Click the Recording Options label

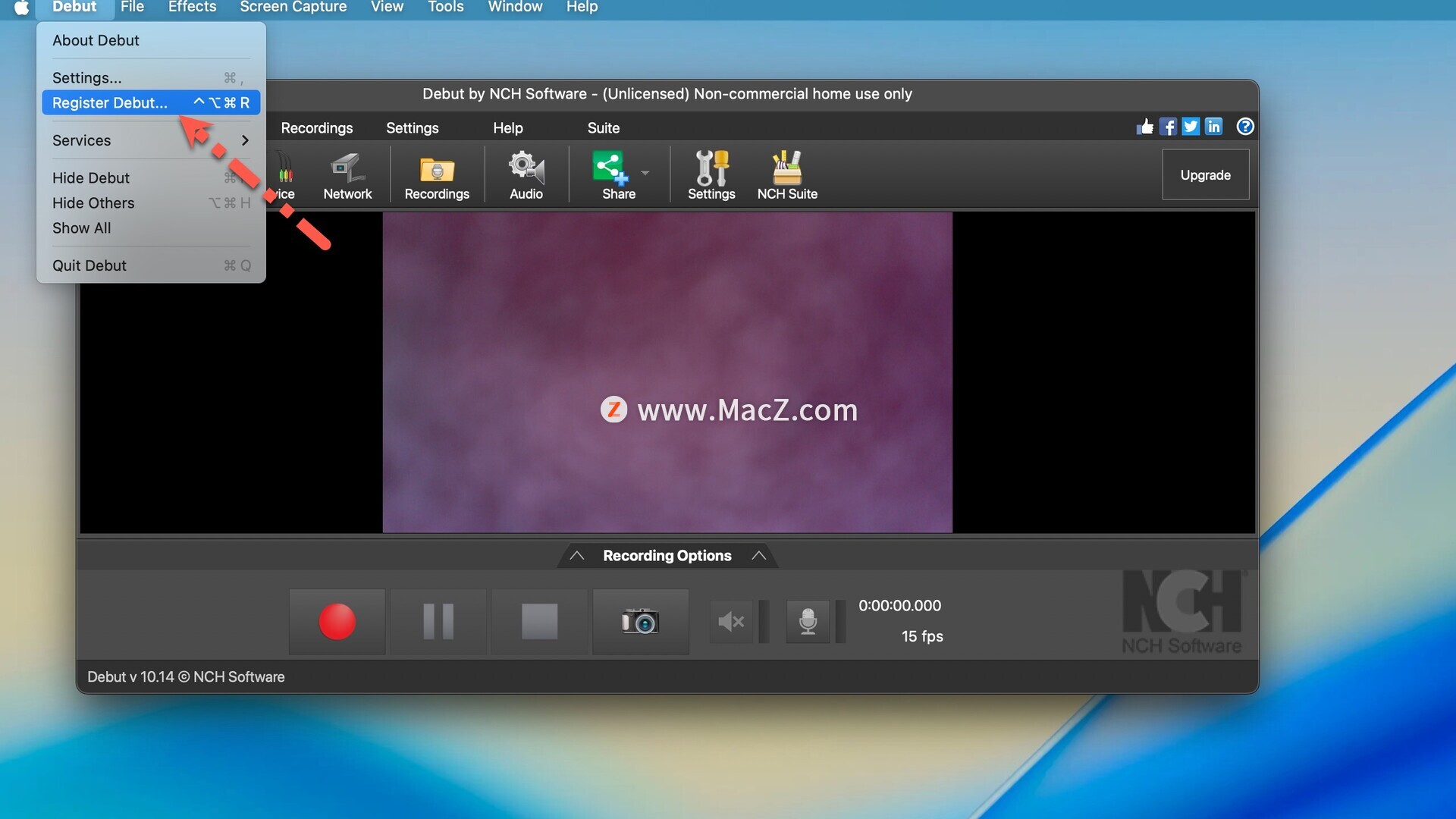(667, 556)
